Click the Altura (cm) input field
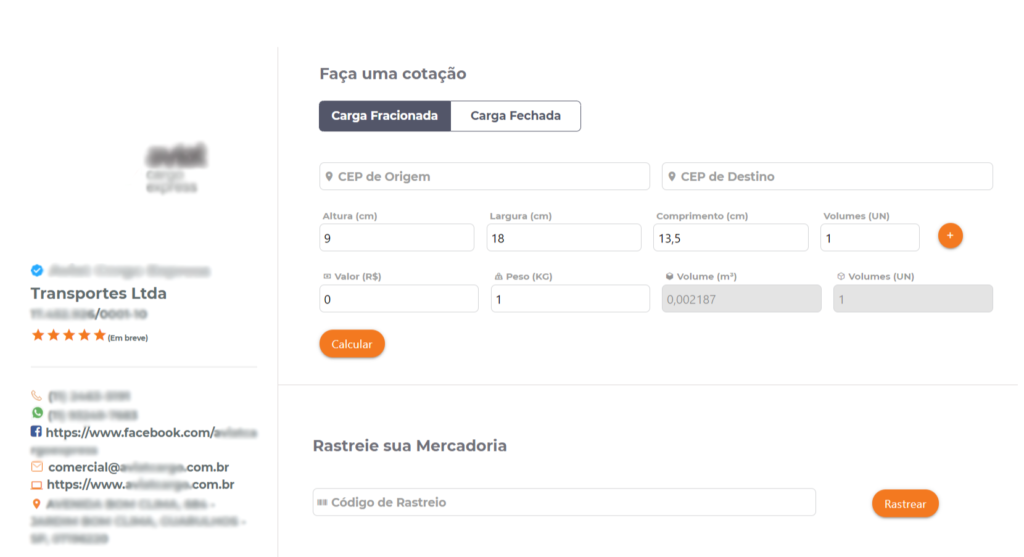This screenshot has height=557, width=1024. (397, 238)
